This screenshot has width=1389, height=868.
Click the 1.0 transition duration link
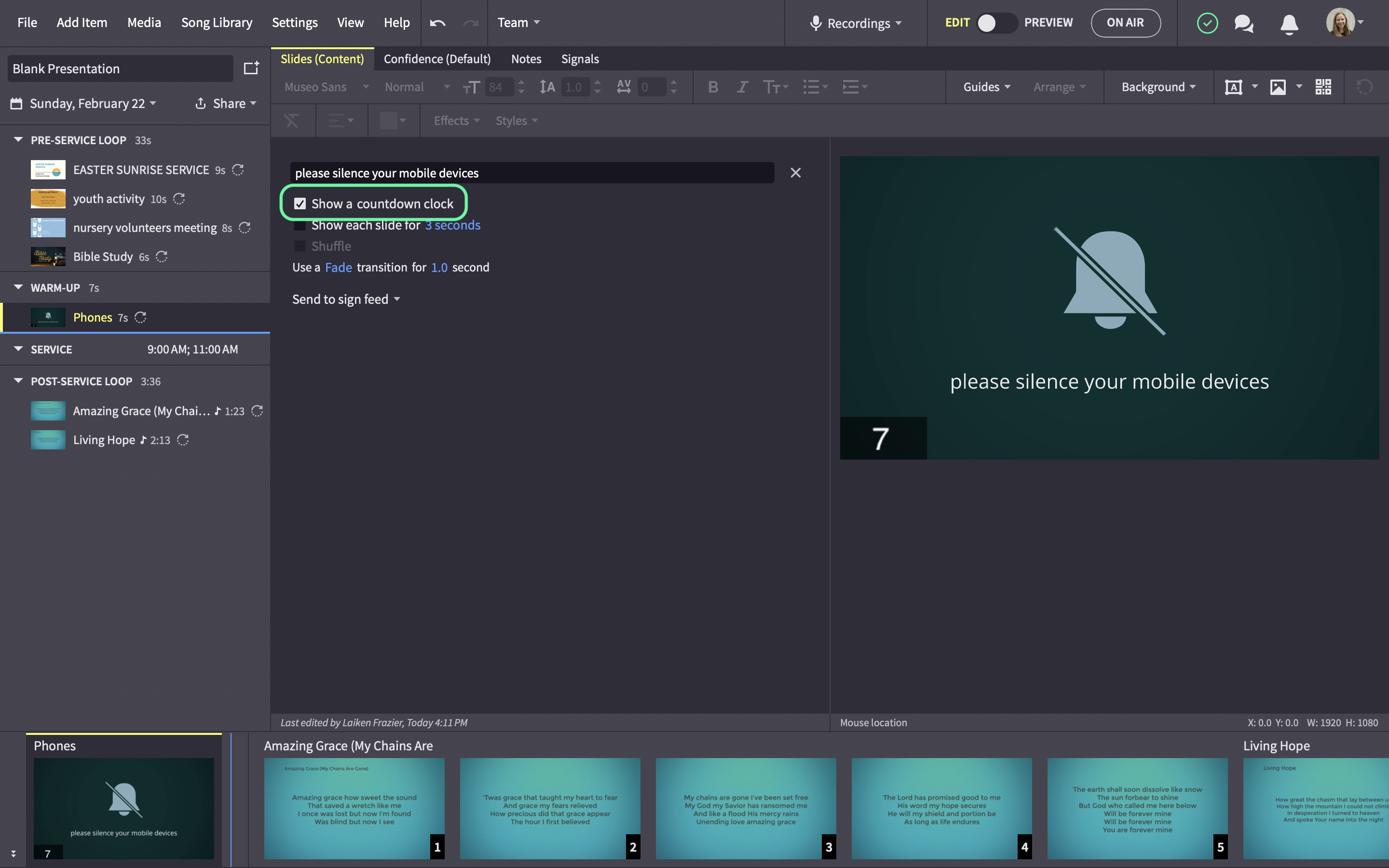439,268
